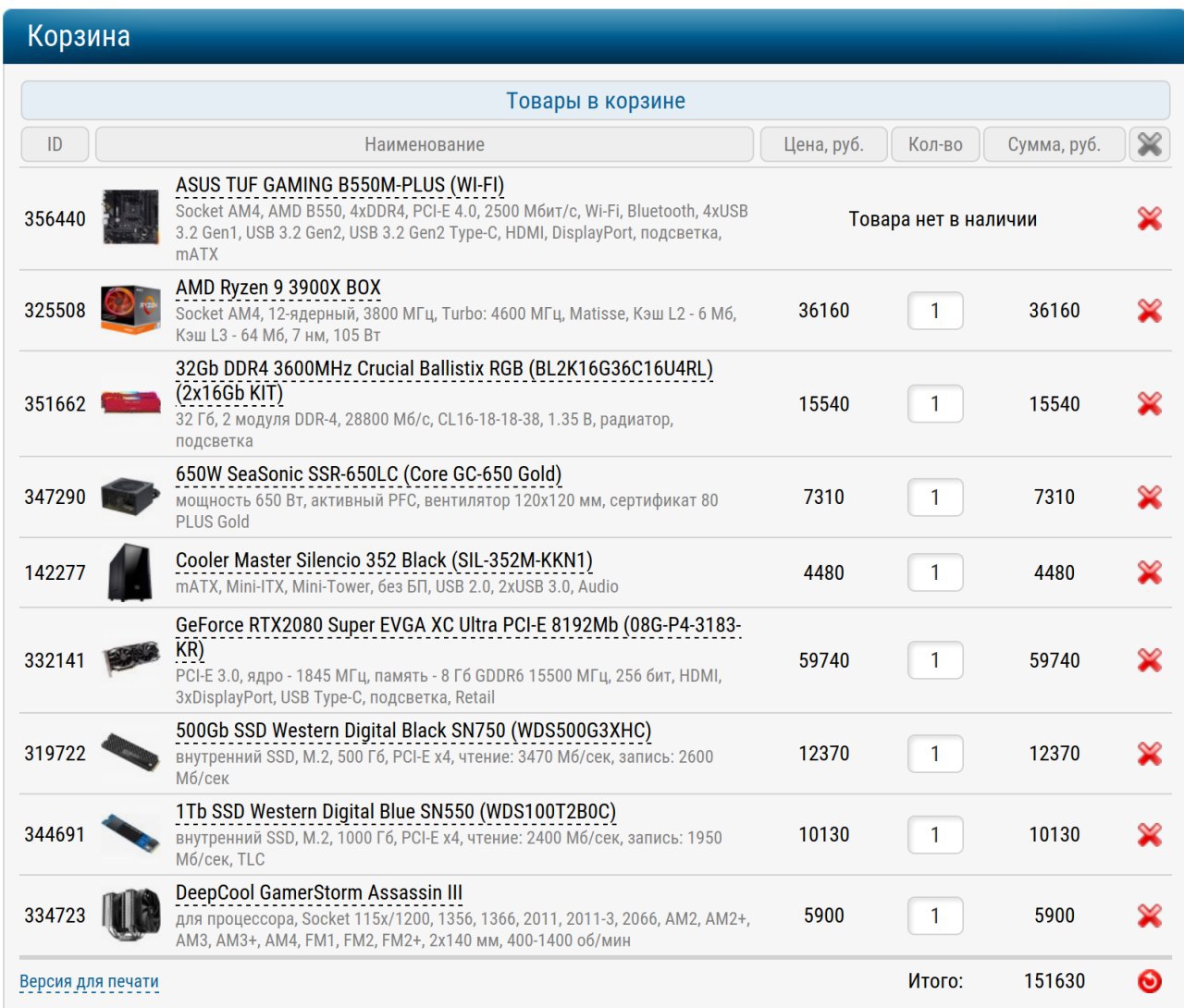This screenshot has width=1184, height=1008.
Task: Remove DeepCool GamerStorm Assassin III cooler
Action: (x=1149, y=916)
